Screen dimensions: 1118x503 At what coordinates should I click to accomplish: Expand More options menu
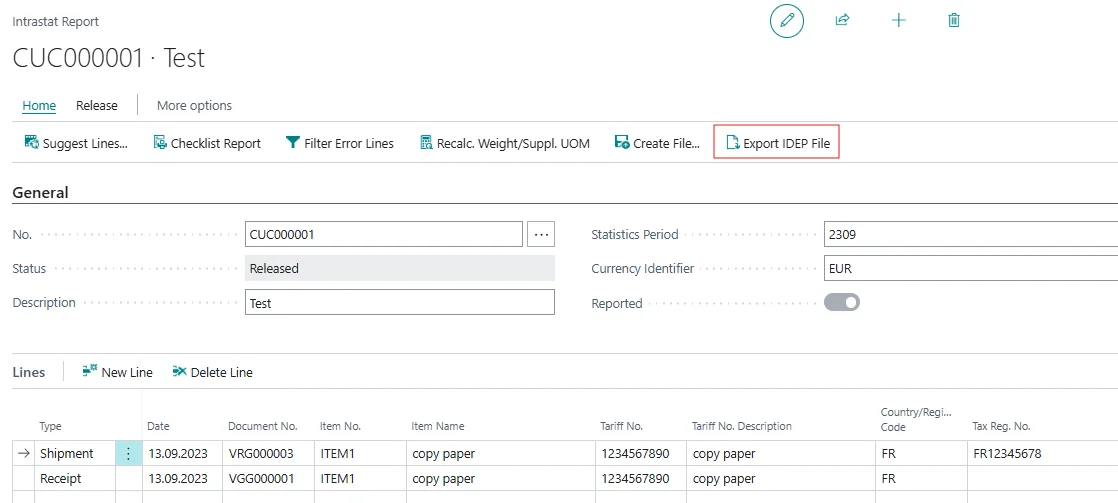point(194,105)
